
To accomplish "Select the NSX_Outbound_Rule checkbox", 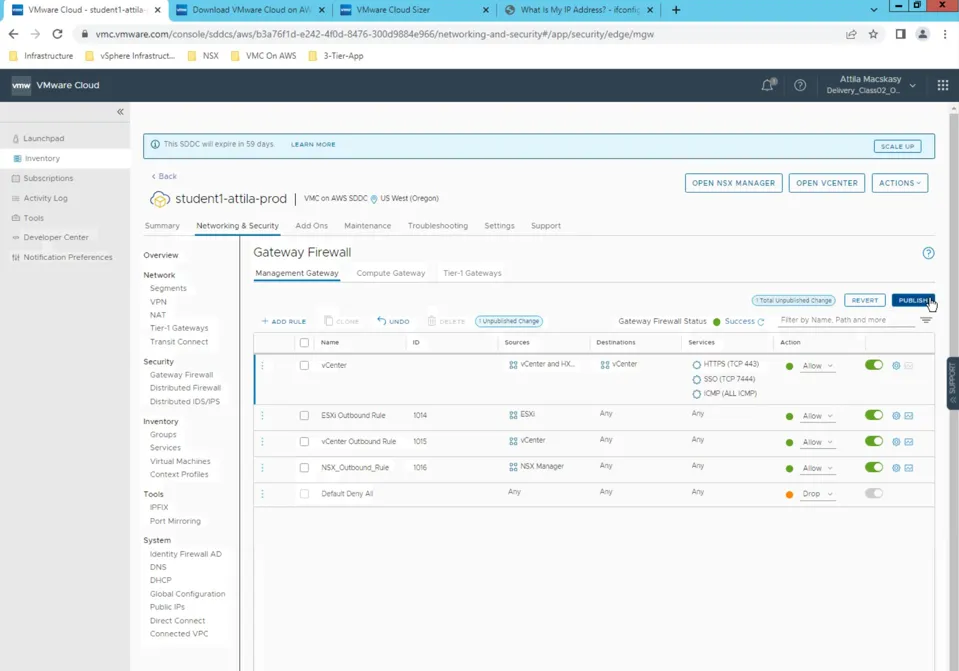I will (x=304, y=468).
